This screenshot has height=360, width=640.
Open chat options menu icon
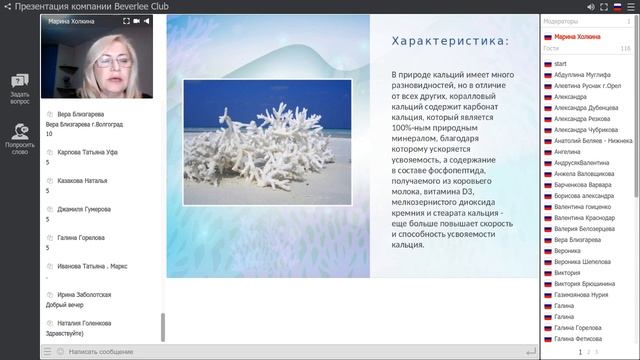[x=48, y=351]
